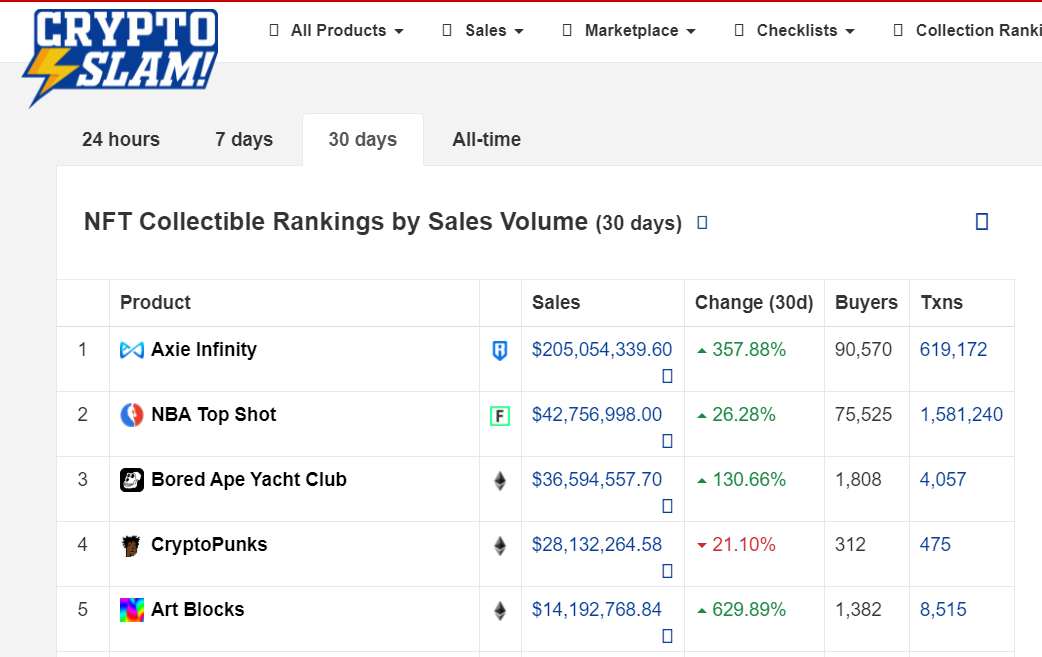This screenshot has width=1042, height=657.
Task: Click the Bored Ape Yacht Club sales amount
Action: tap(597, 480)
